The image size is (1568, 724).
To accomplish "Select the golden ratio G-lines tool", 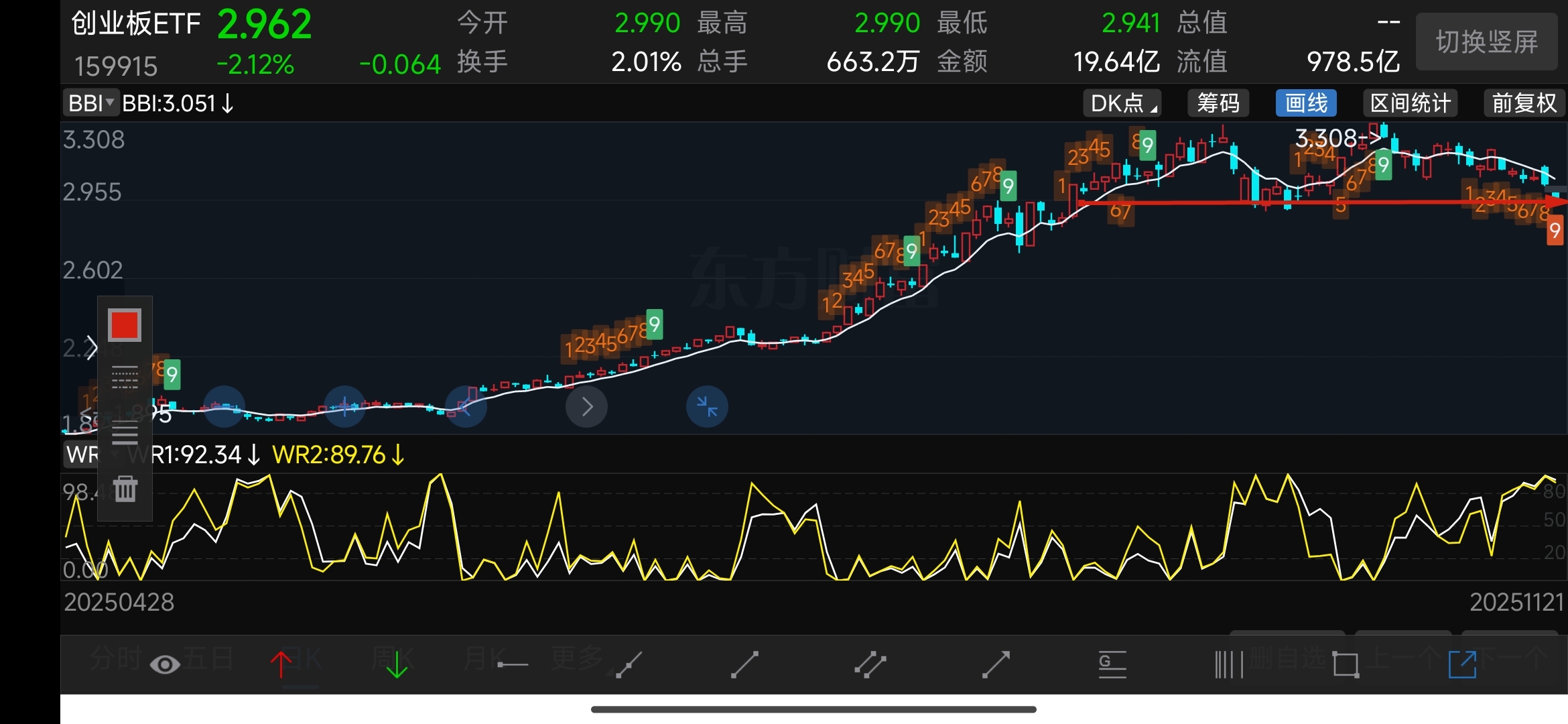I will pyautogui.click(x=1112, y=664).
